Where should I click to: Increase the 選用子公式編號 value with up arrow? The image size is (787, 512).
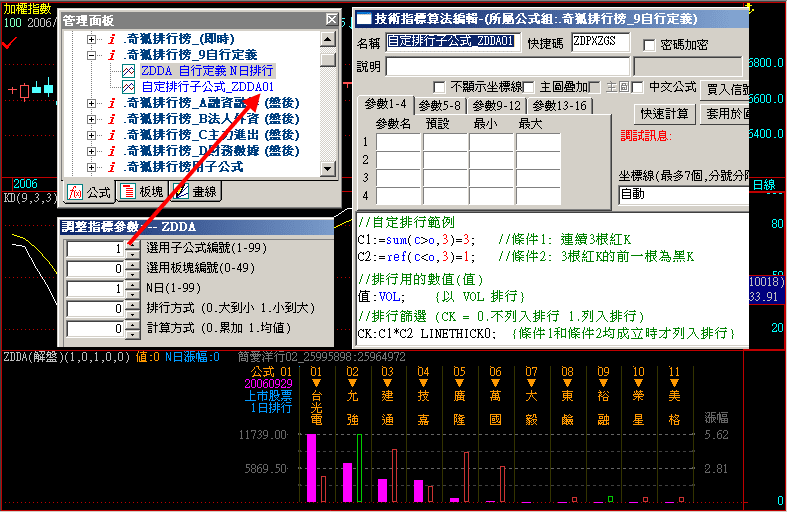tap(132, 244)
